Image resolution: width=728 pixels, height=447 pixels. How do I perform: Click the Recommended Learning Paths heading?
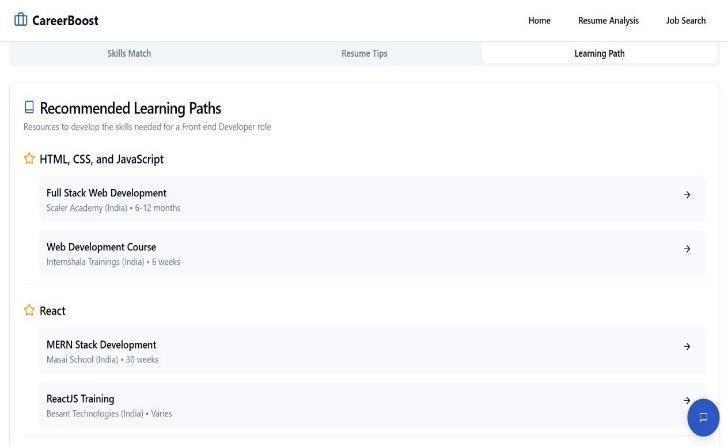[130, 108]
